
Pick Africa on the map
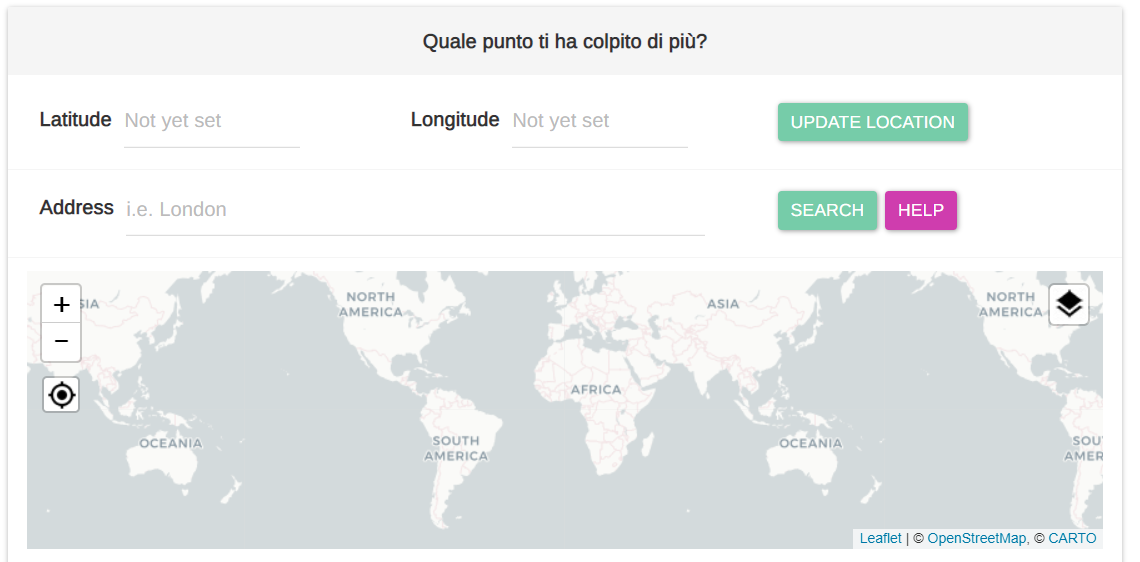click(x=596, y=390)
